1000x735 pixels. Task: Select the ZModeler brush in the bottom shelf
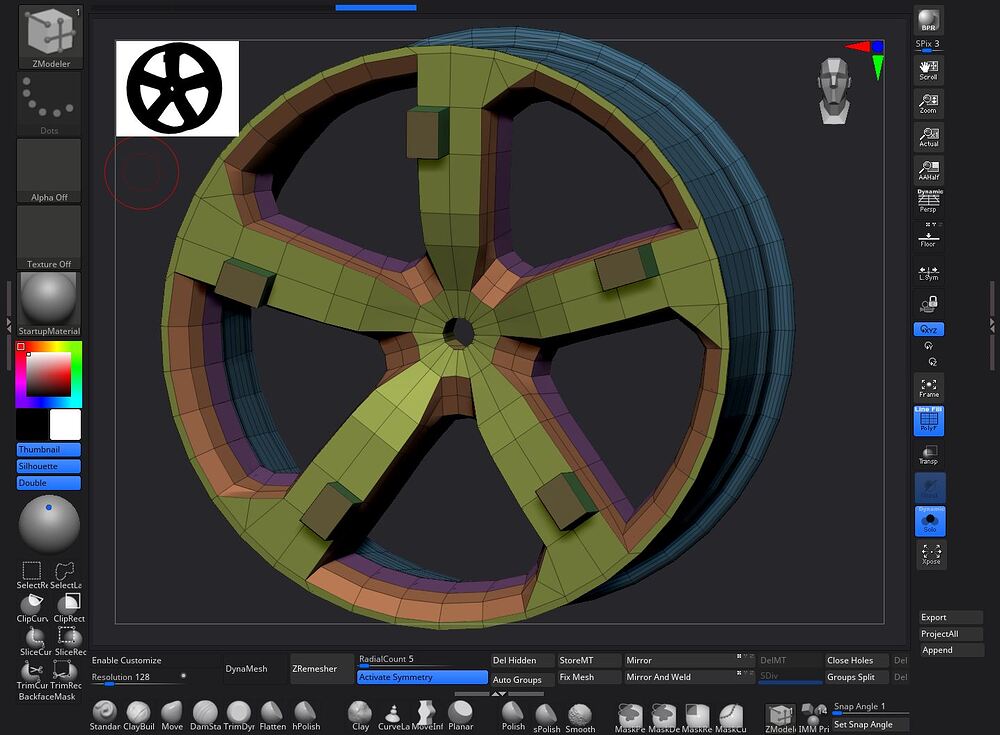click(x=780, y=718)
